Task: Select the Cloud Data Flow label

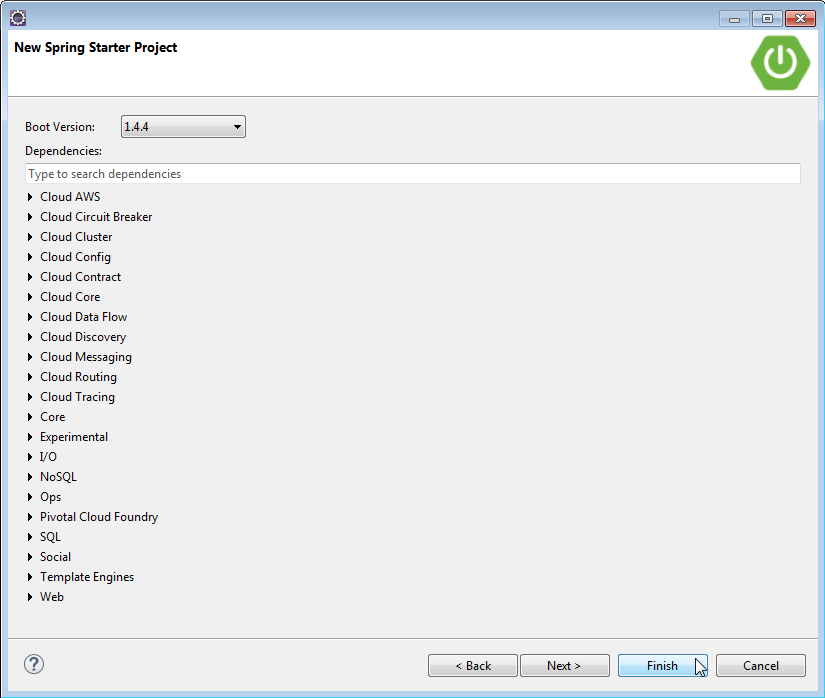Action: click(x=84, y=317)
